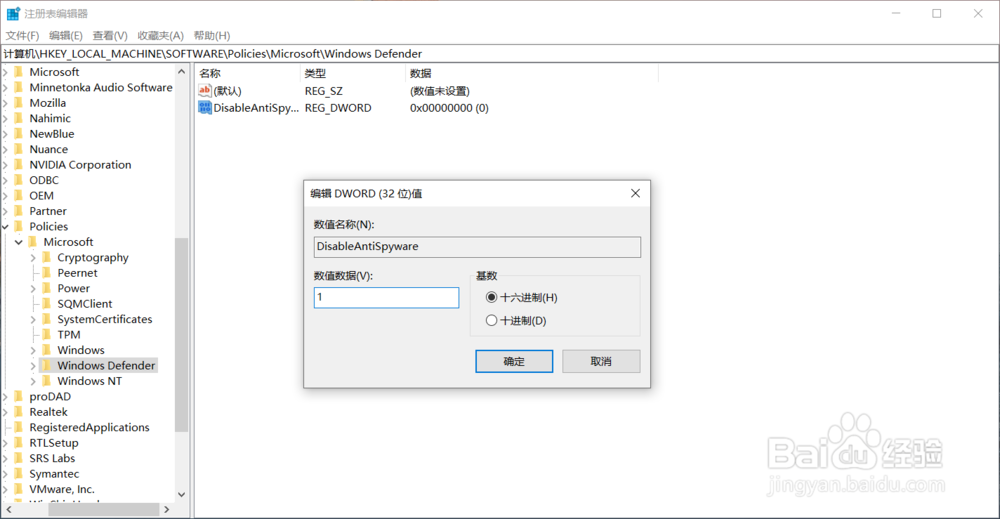Click the Policies folder icon
Viewport: 1000px width, 519px height.
pos(18,226)
